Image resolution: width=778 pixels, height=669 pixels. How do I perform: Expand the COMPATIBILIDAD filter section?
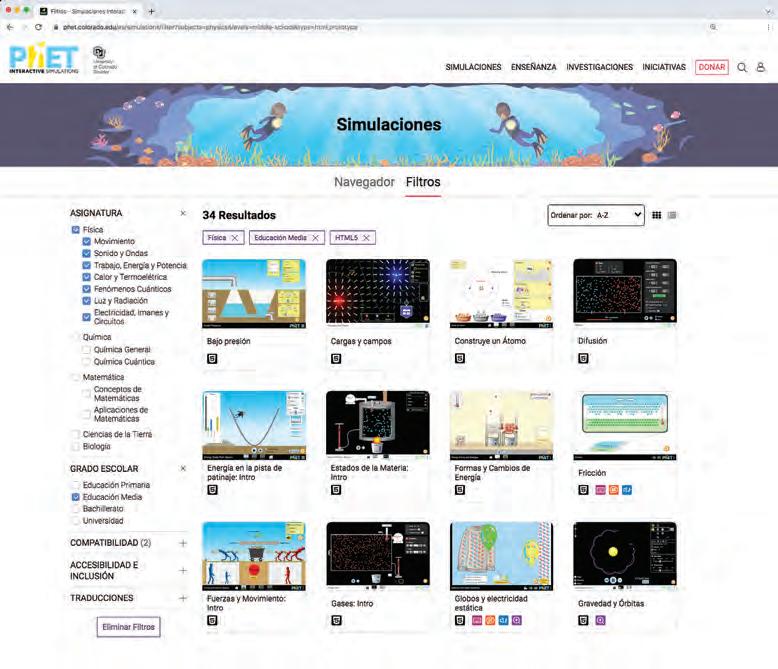[183, 543]
